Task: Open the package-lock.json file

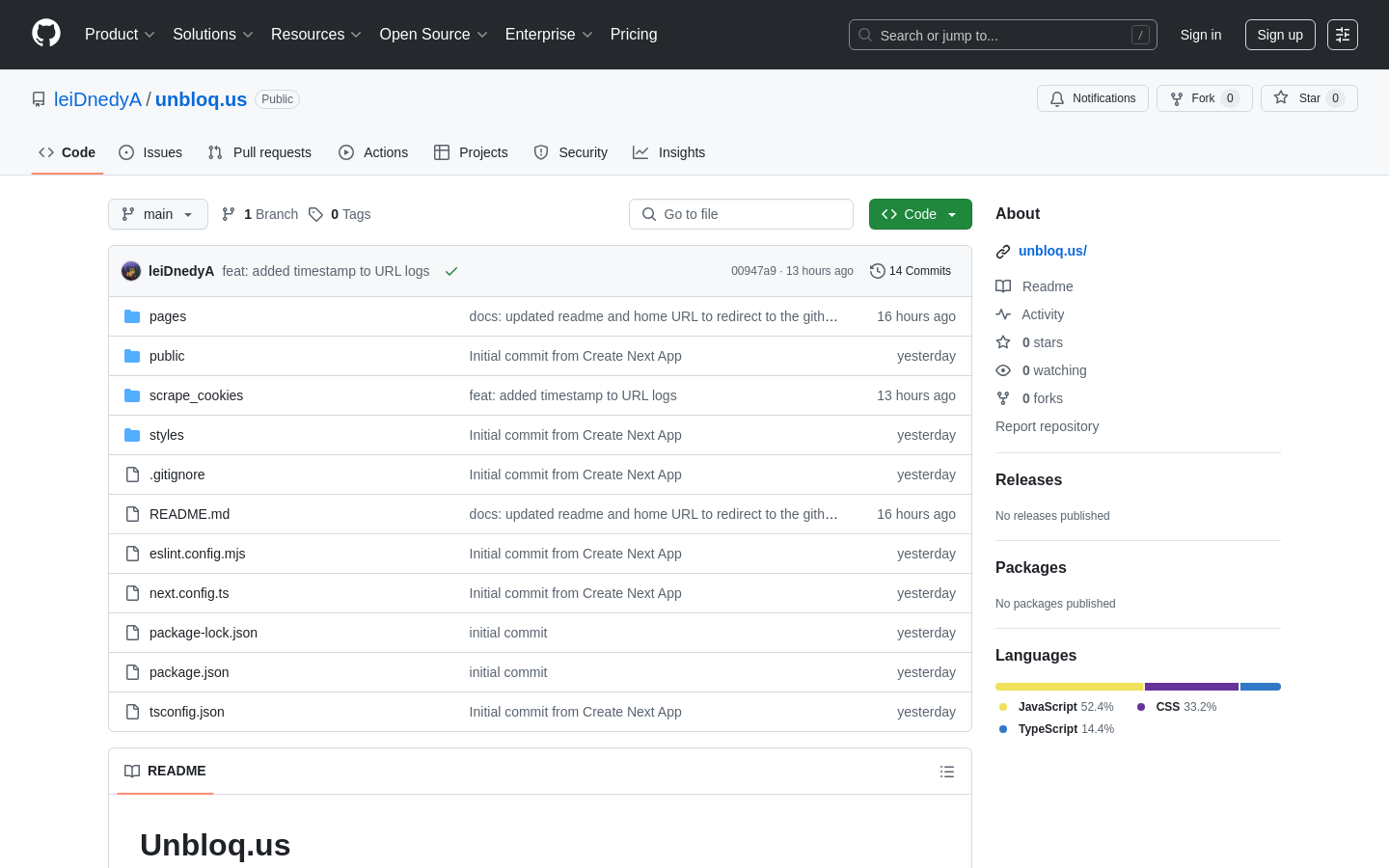Action: (204, 633)
